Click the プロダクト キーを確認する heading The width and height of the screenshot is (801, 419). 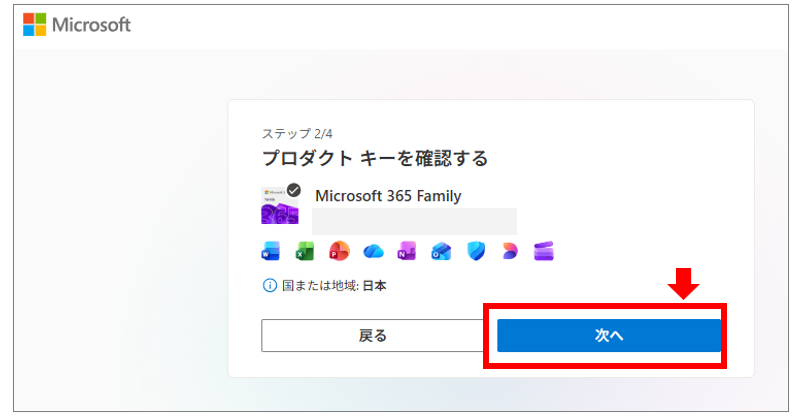375,158
